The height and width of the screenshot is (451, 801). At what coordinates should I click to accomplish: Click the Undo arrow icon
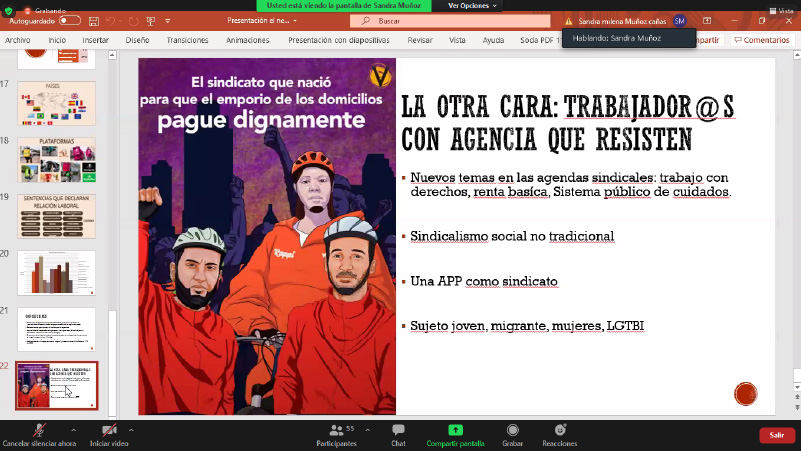(110, 21)
